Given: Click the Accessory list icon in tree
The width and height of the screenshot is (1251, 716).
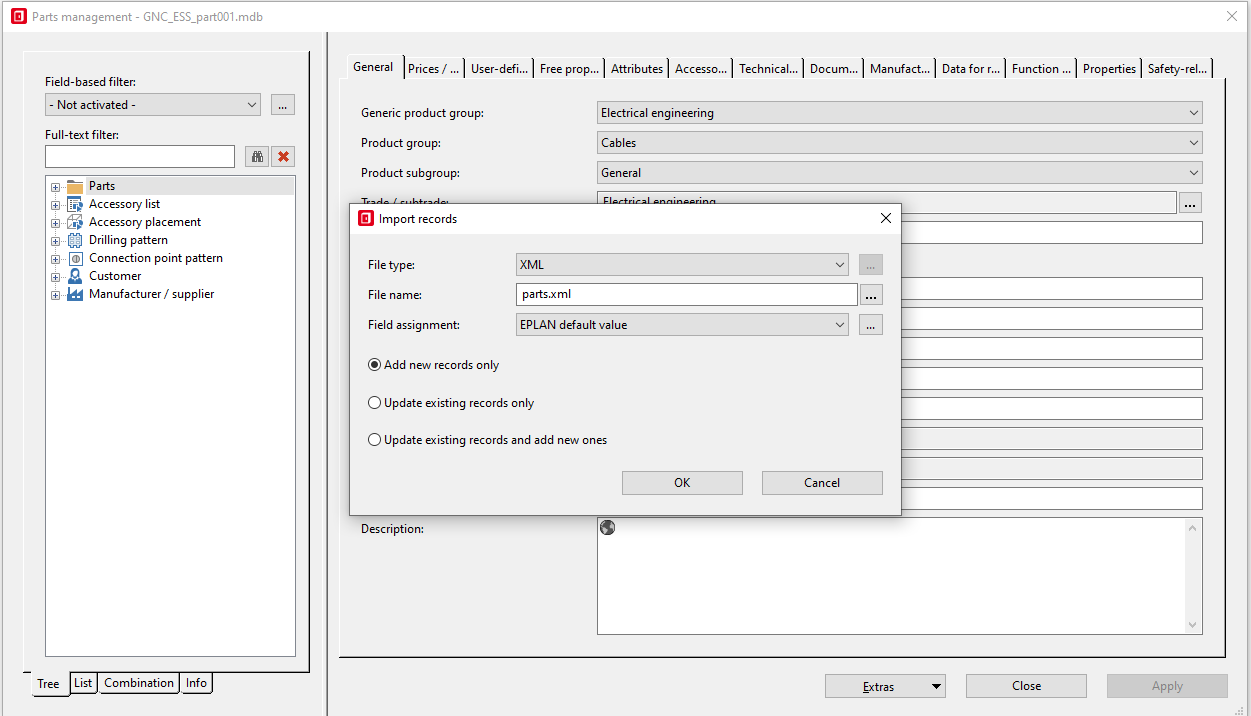Looking at the screenshot, I should pyautogui.click(x=75, y=204).
